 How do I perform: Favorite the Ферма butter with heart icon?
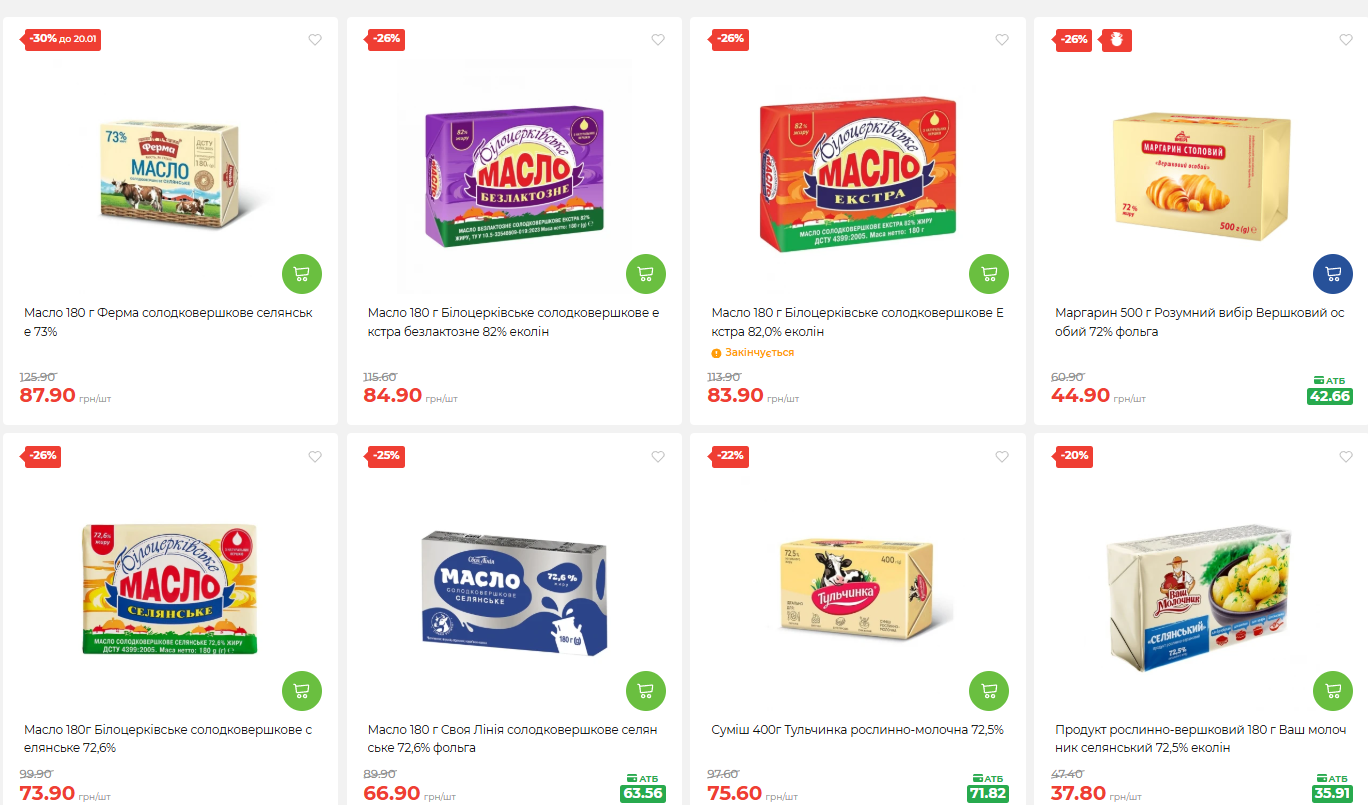pyautogui.click(x=315, y=40)
